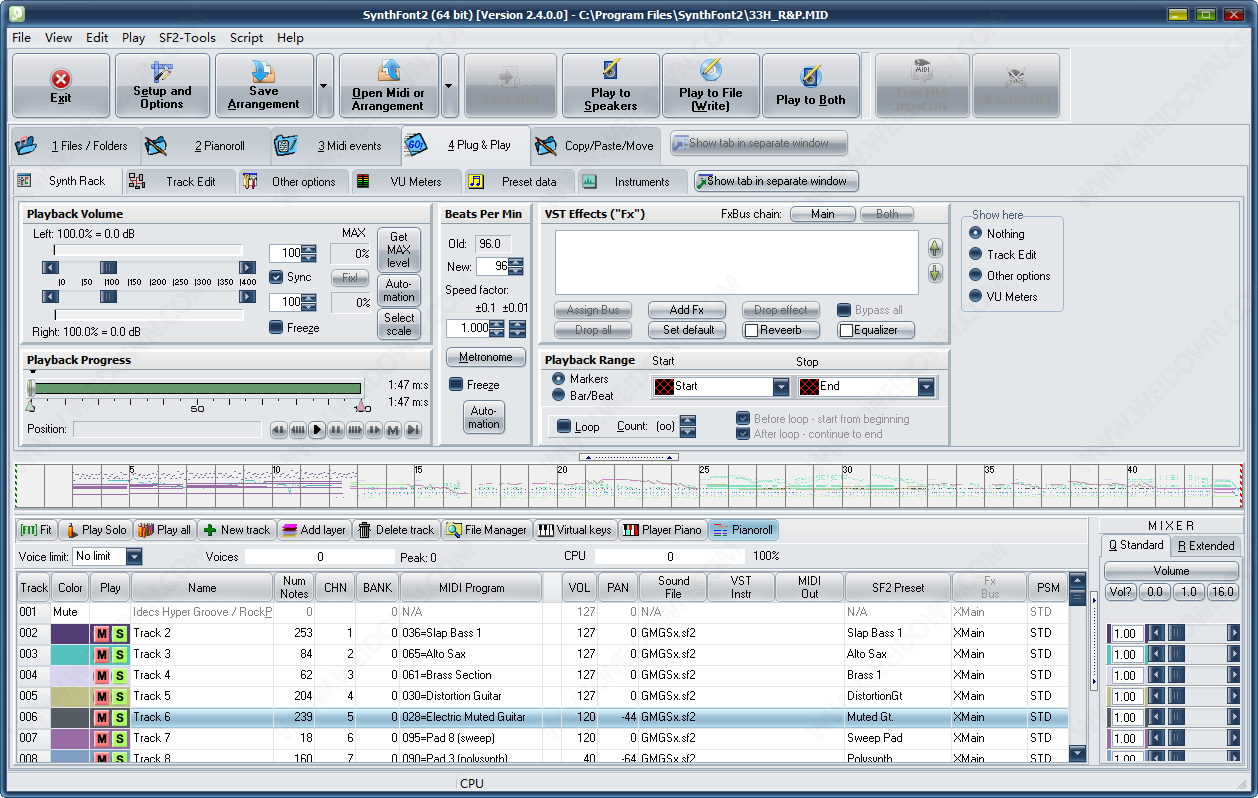The image size is (1258, 798).
Task: Expand Open Midi dropdown arrow
Action: 449,86
